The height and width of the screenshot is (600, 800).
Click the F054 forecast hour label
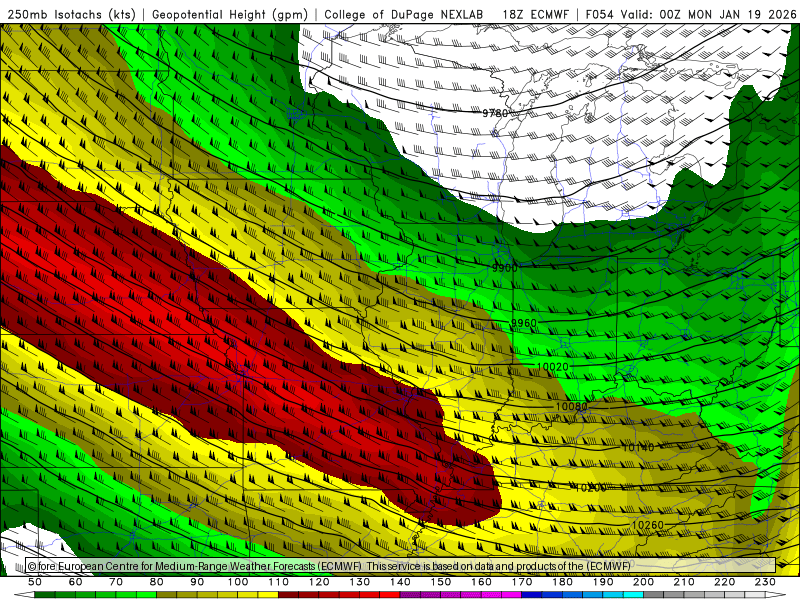coord(599,14)
